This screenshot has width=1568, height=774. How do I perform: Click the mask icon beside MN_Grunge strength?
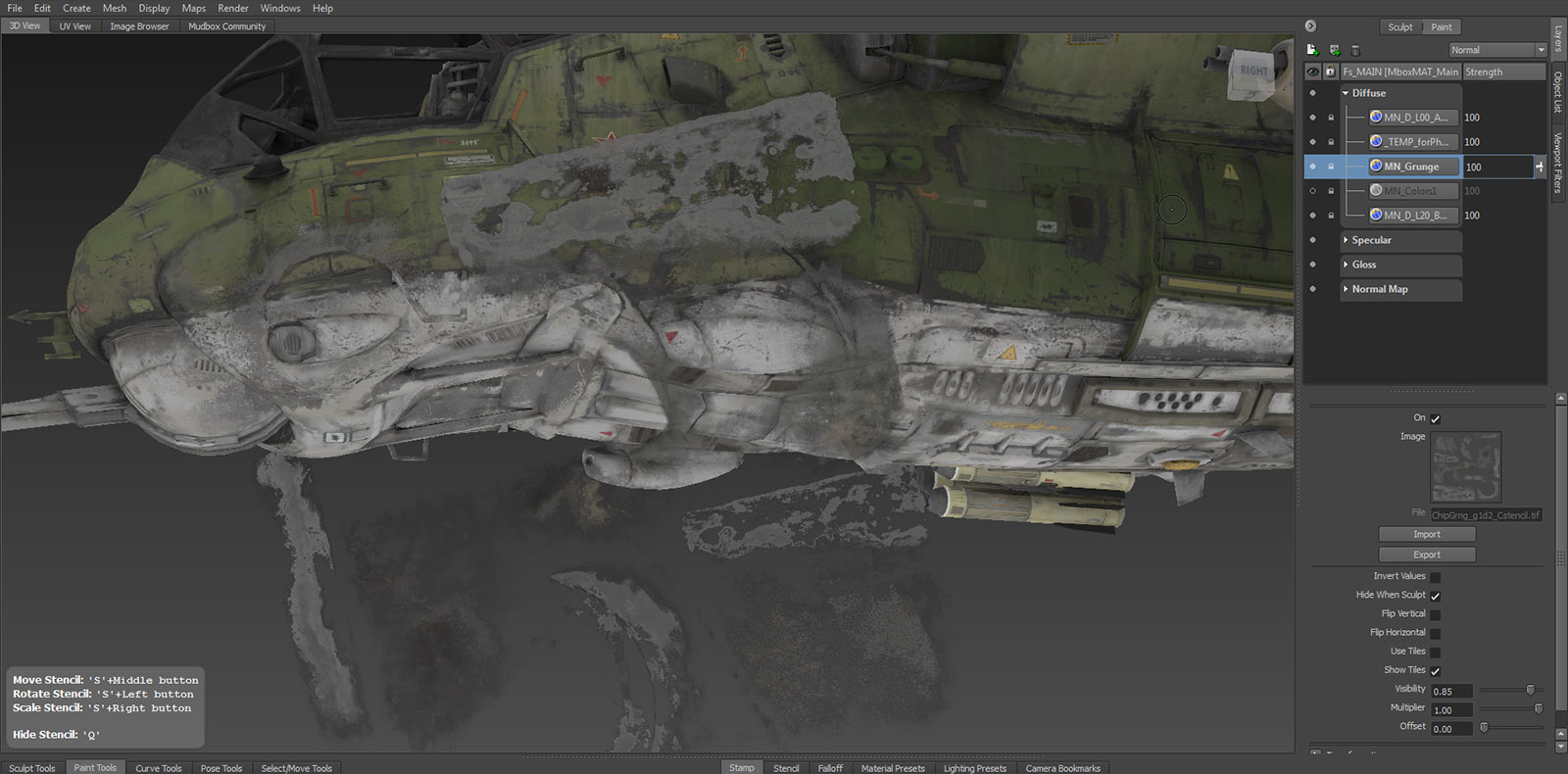[1540, 167]
